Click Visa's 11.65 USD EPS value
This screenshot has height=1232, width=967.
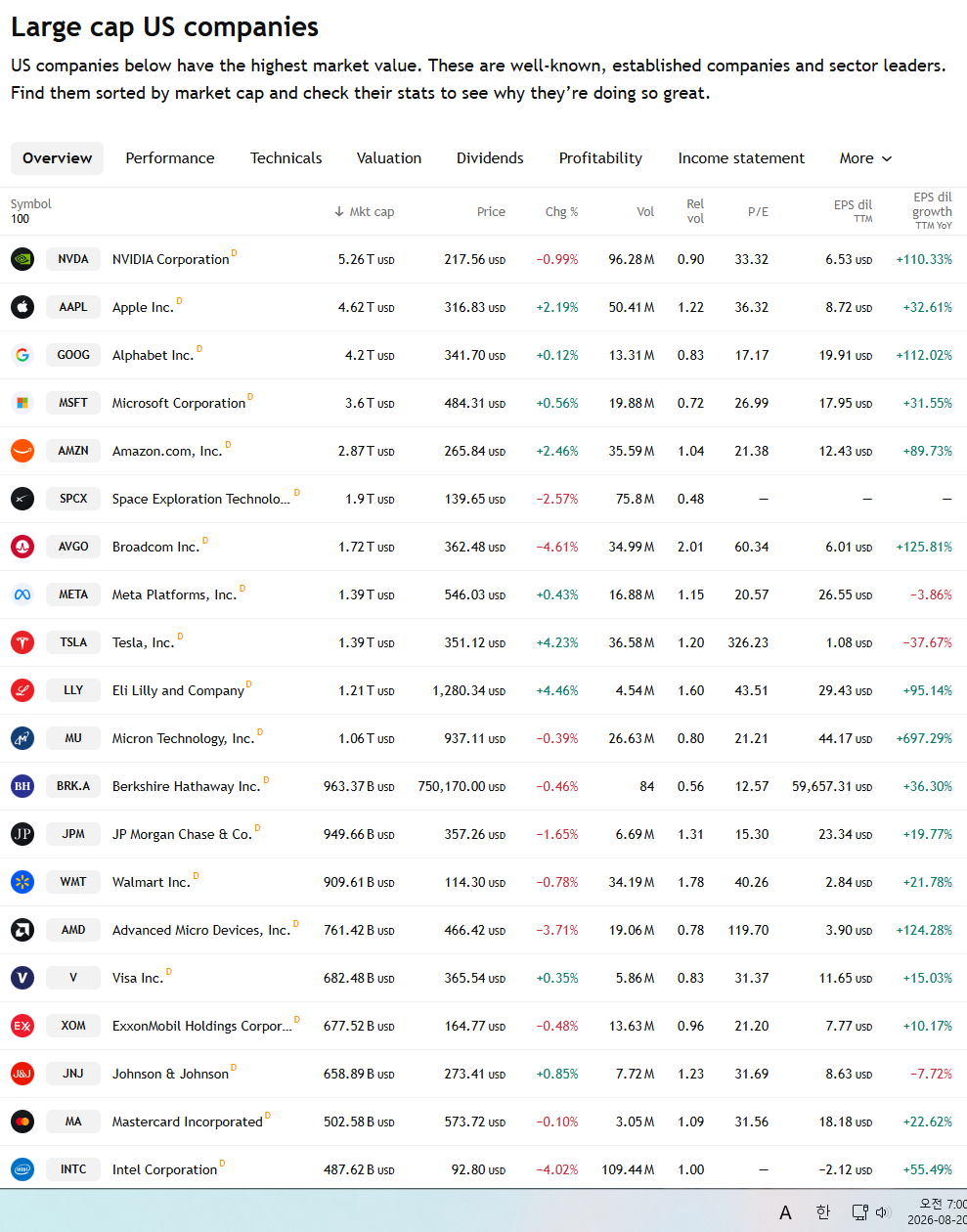(846, 978)
